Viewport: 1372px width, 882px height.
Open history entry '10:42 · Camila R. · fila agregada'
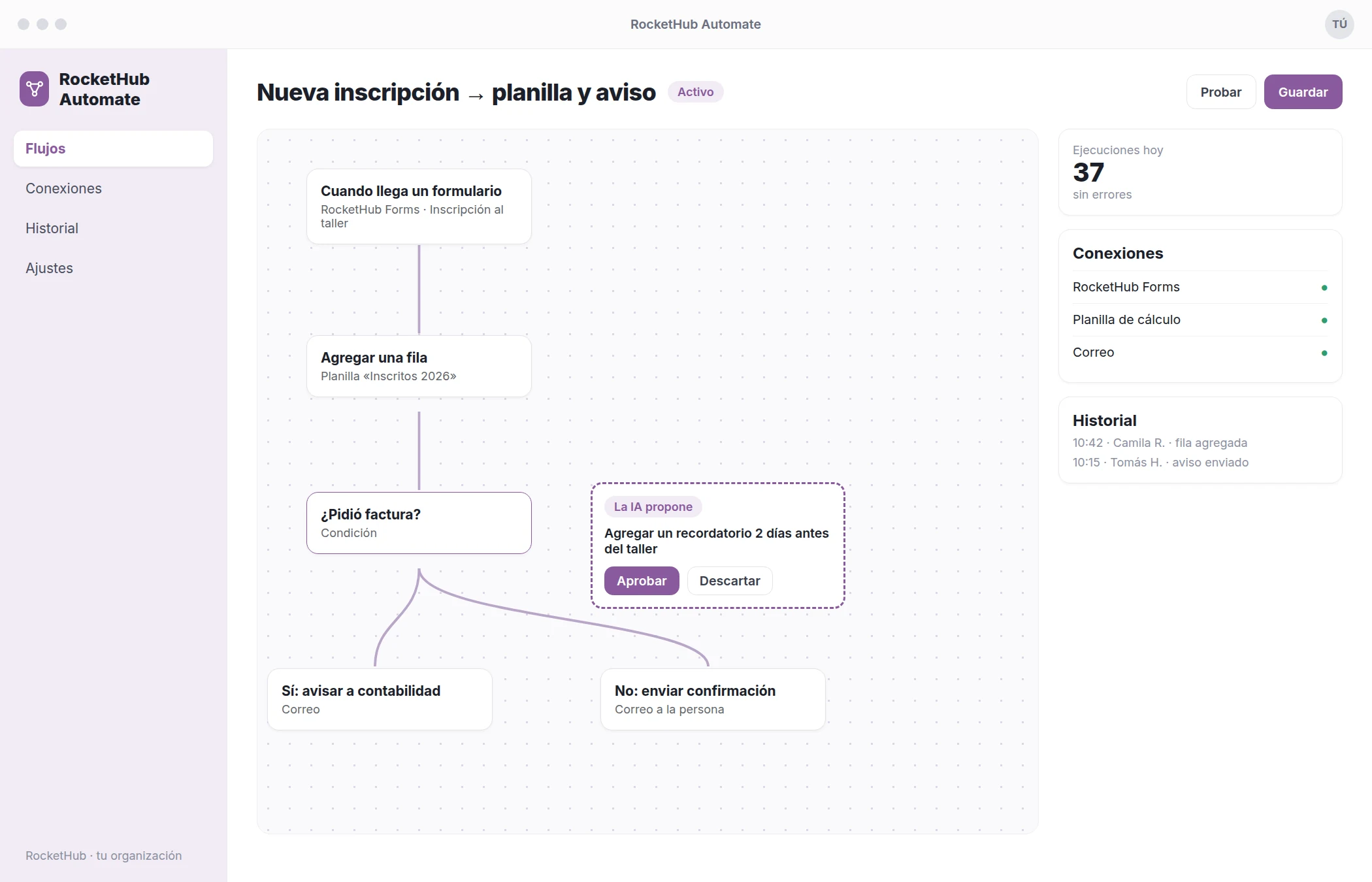[x=1160, y=443]
